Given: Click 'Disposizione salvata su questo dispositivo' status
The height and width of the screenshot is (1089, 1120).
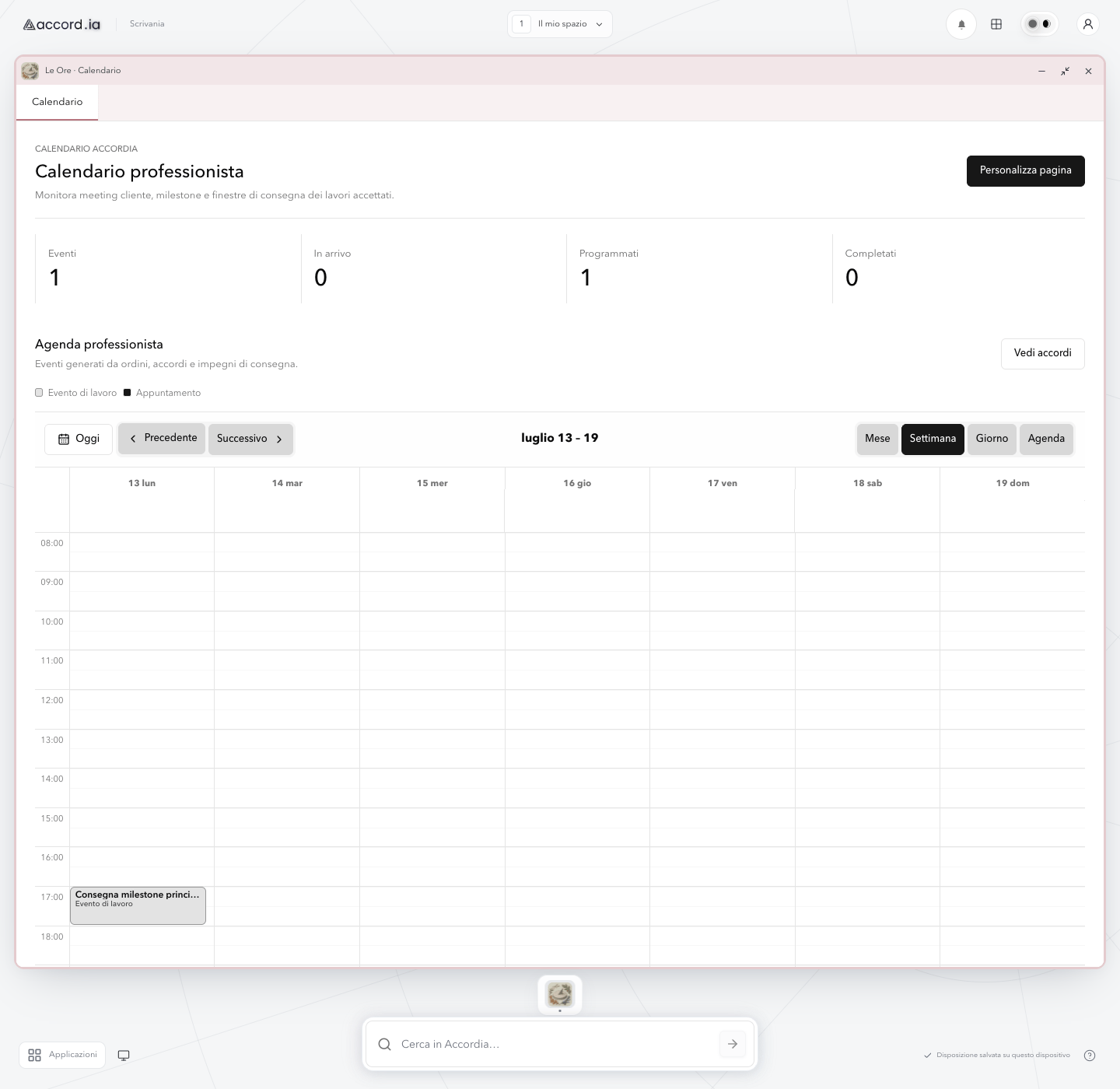Looking at the screenshot, I should 997,1056.
